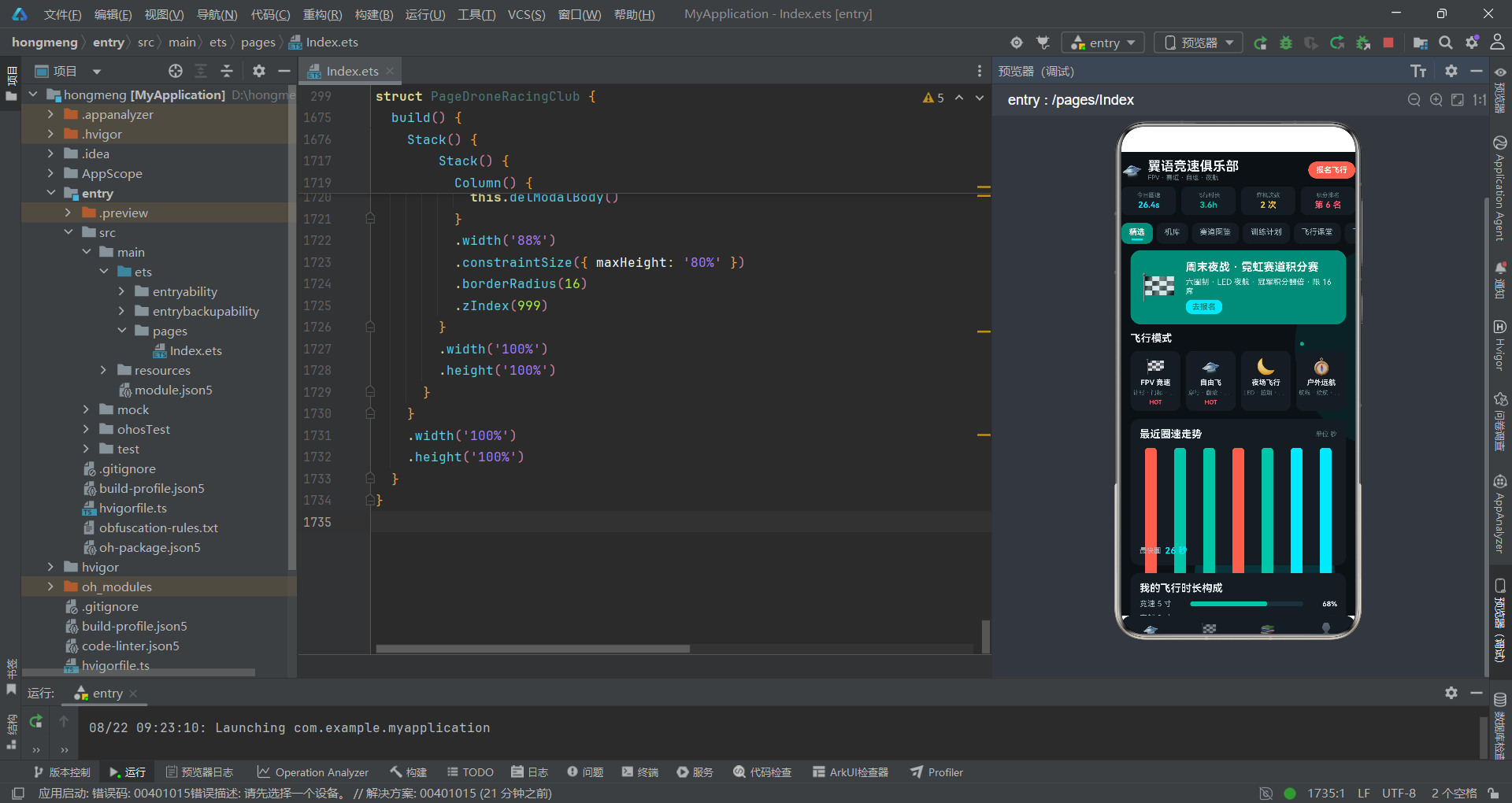Collapse all nodes in the project panel
The width and height of the screenshot is (1512, 803).
[x=227, y=71]
